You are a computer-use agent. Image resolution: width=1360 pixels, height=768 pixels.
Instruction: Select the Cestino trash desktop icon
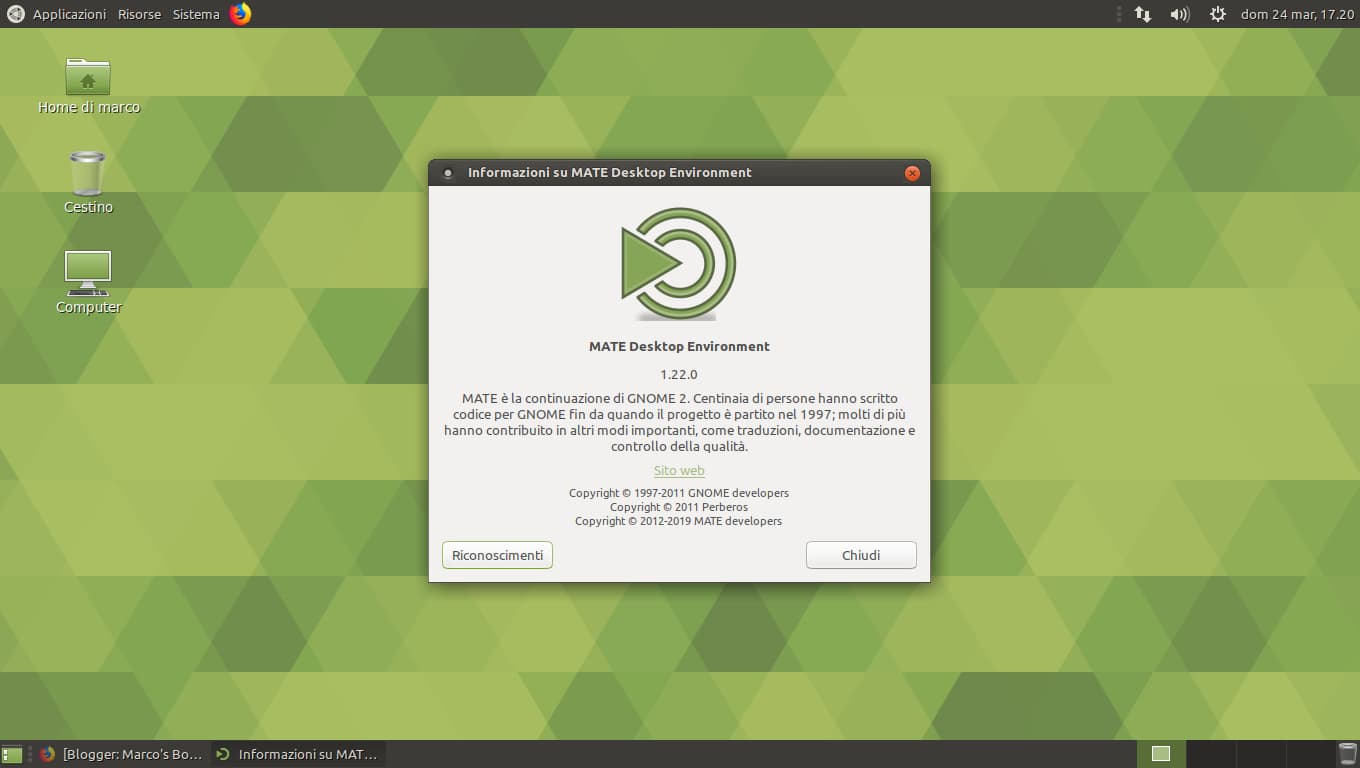pos(88,173)
